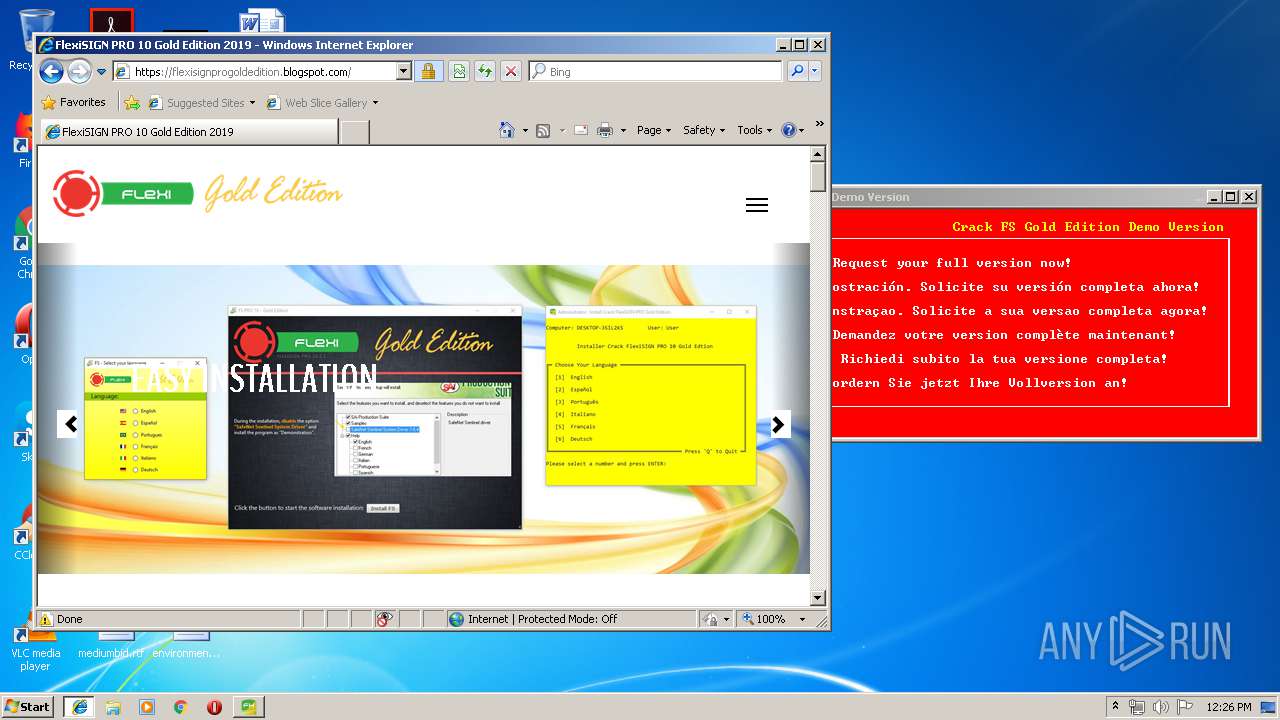The image size is (1280, 720).
Task: Click the status bar warning icon
Action: (x=45, y=619)
